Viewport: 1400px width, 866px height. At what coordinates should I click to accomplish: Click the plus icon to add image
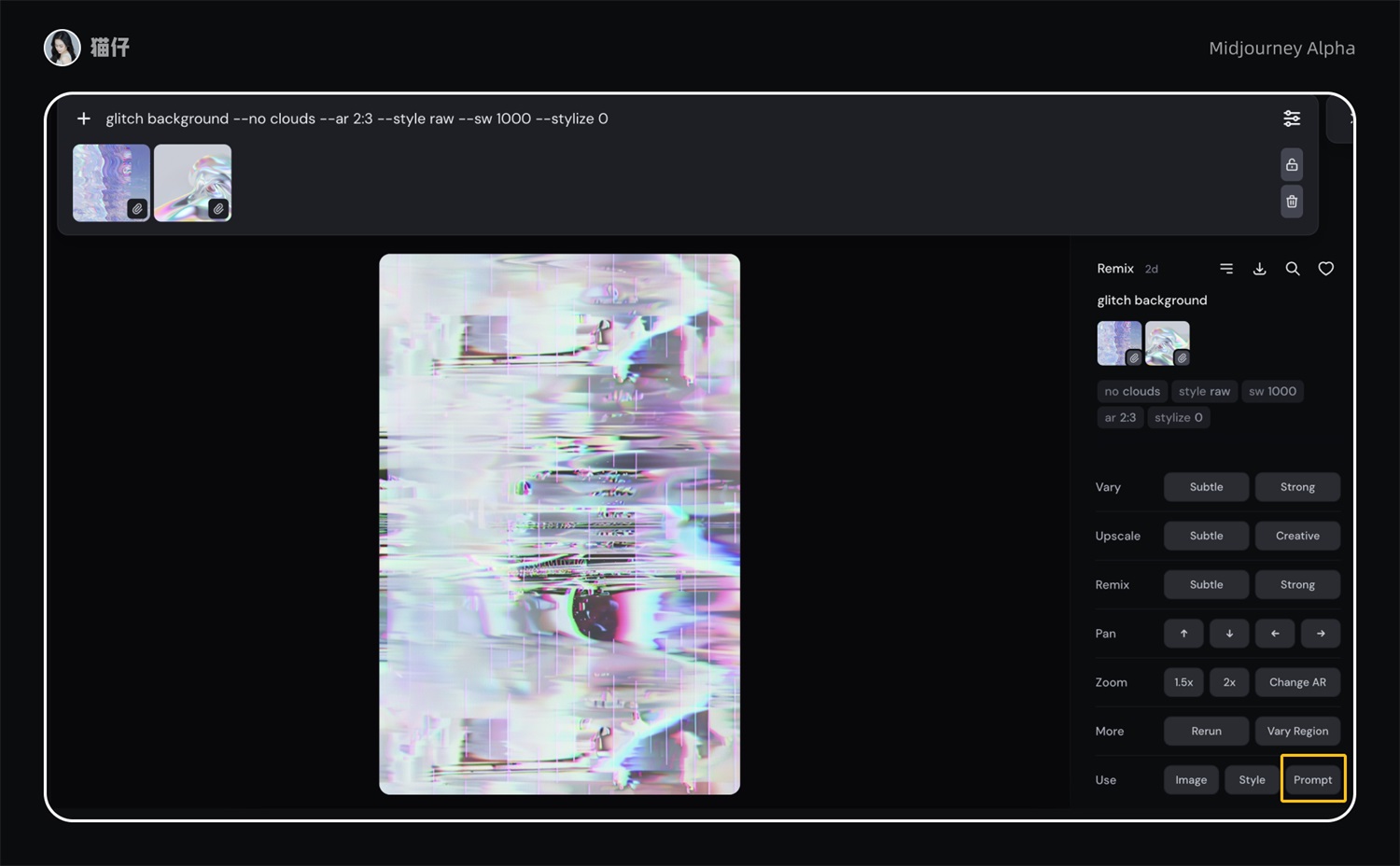[x=84, y=119]
